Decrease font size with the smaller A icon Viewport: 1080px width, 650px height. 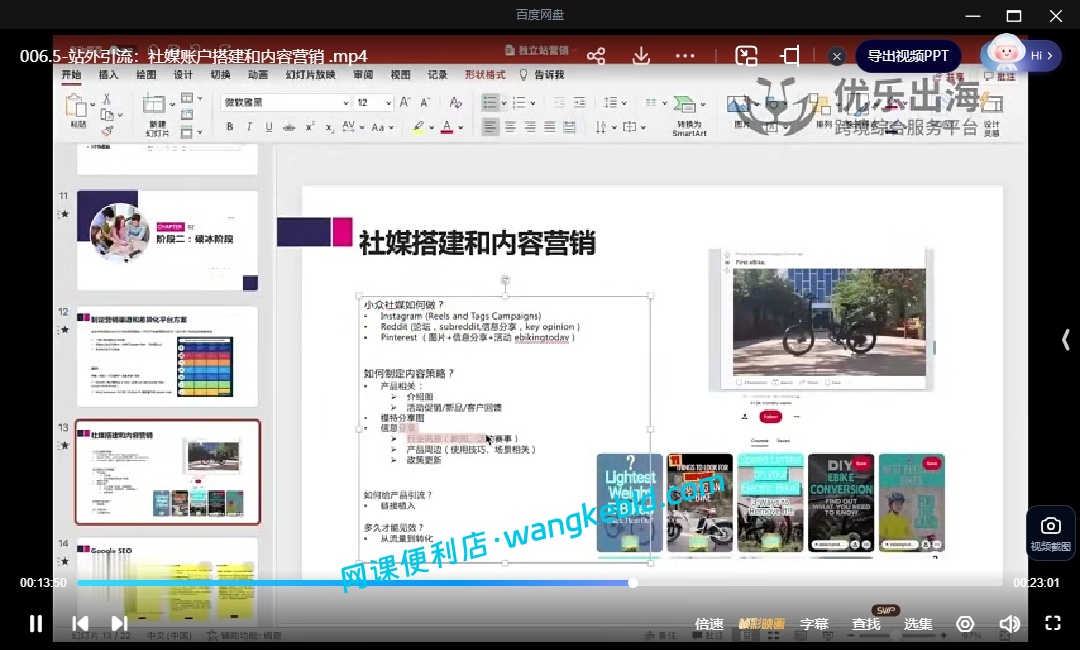click(x=425, y=103)
